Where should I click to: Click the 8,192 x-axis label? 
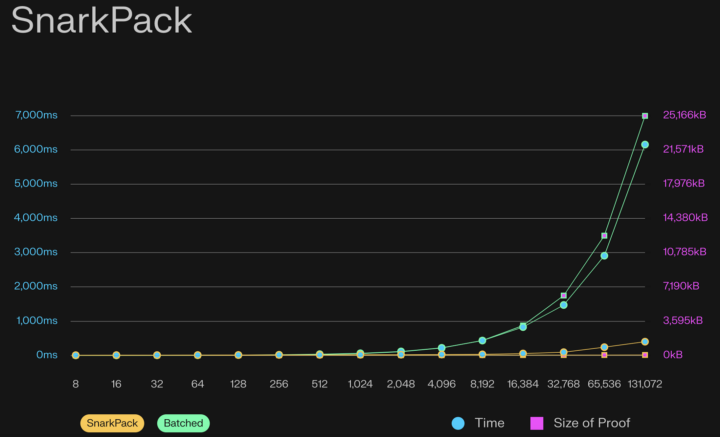482,384
